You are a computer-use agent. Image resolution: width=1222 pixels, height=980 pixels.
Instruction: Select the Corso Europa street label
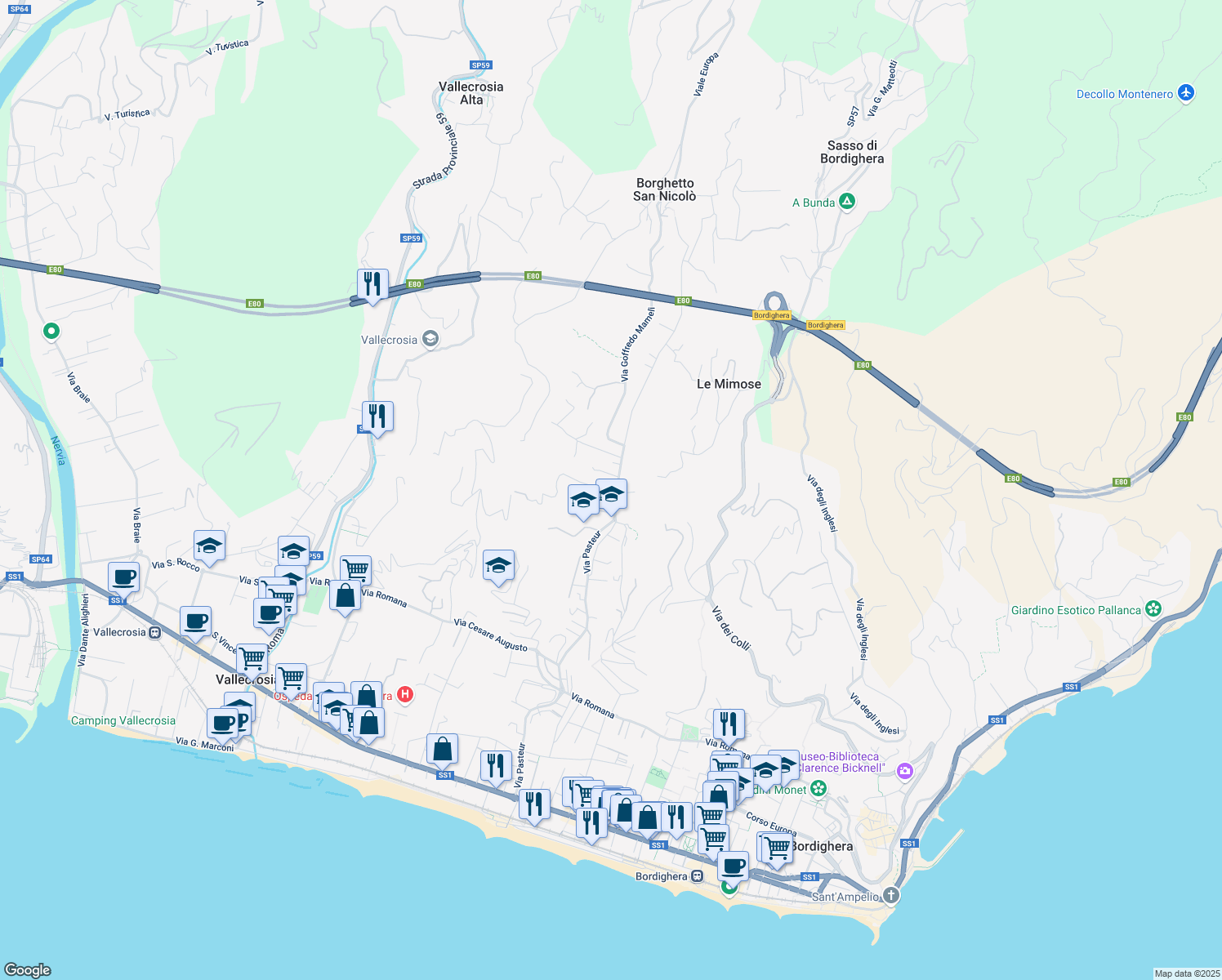click(x=770, y=825)
